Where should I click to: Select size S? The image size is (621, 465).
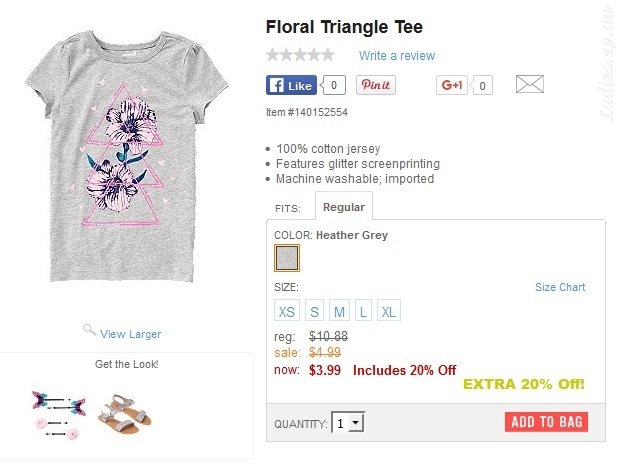[314, 311]
